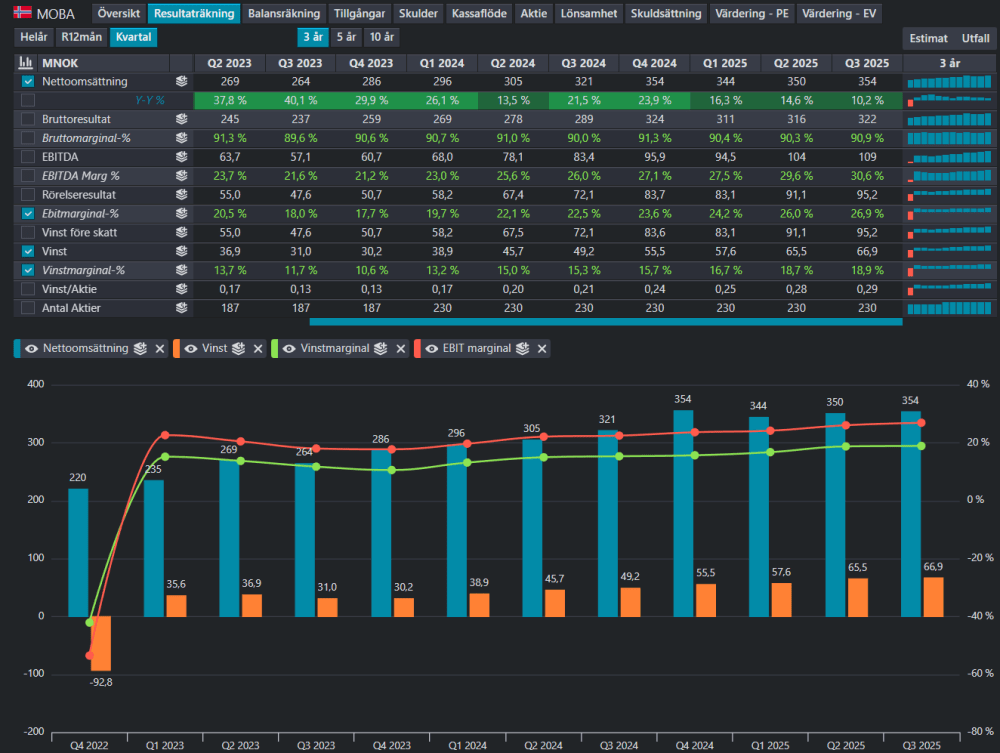This screenshot has width=1000, height=753.
Task: Click the stack icon in Ebitmarginal-% row
Action: [x=182, y=214]
